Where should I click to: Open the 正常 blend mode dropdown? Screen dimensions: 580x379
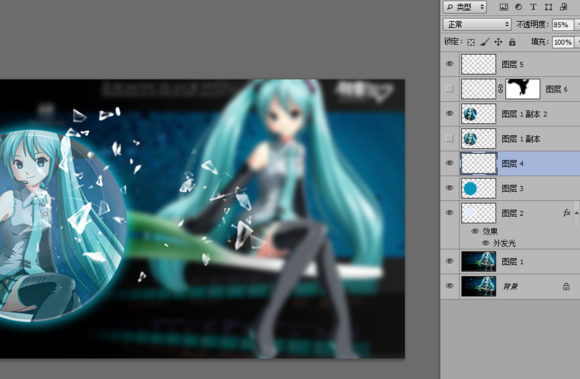(x=477, y=24)
